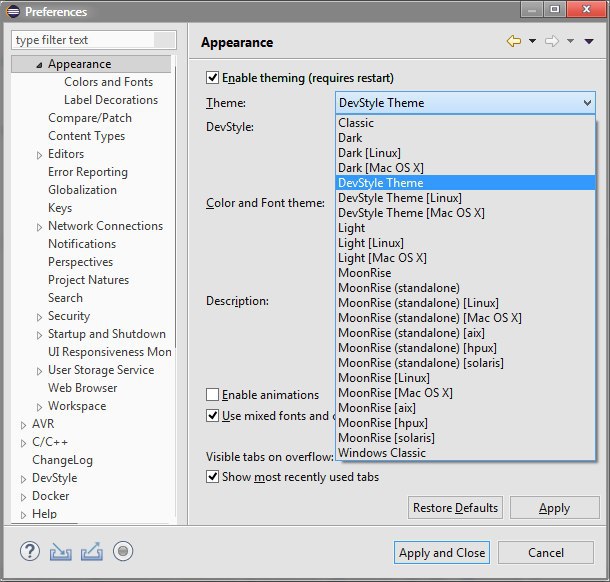This screenshot has width=610, height=582.
Task: Expand the Docker tree node
Action: pos(23,497)
